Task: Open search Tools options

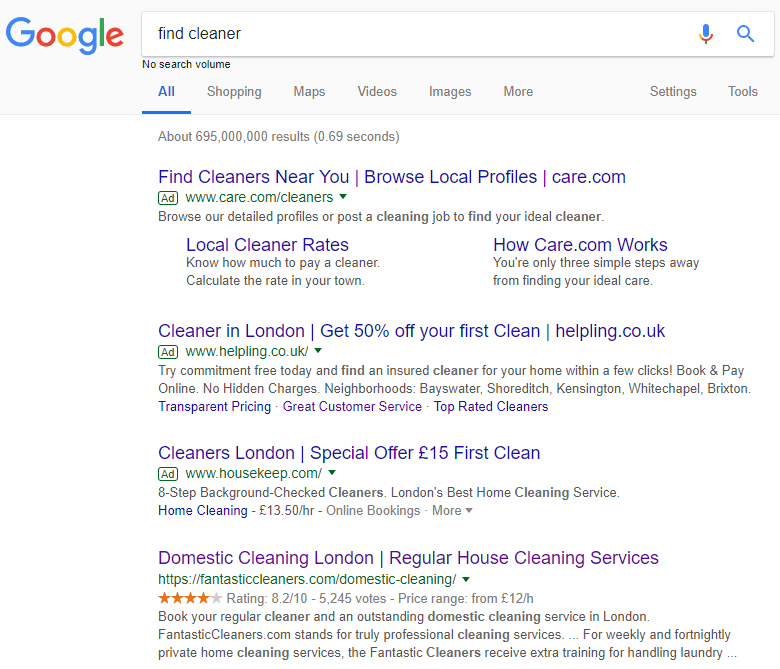Action: [743, 92]
